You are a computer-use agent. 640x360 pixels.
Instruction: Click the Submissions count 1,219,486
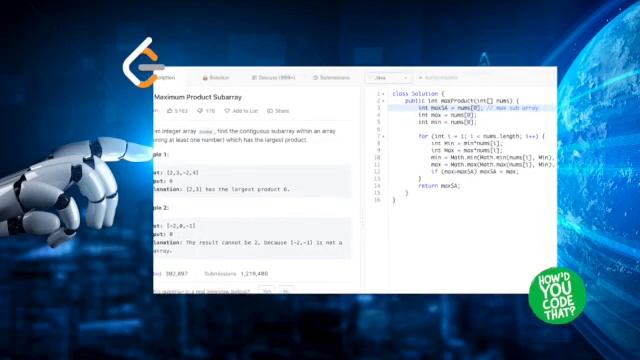click(254, 273)
